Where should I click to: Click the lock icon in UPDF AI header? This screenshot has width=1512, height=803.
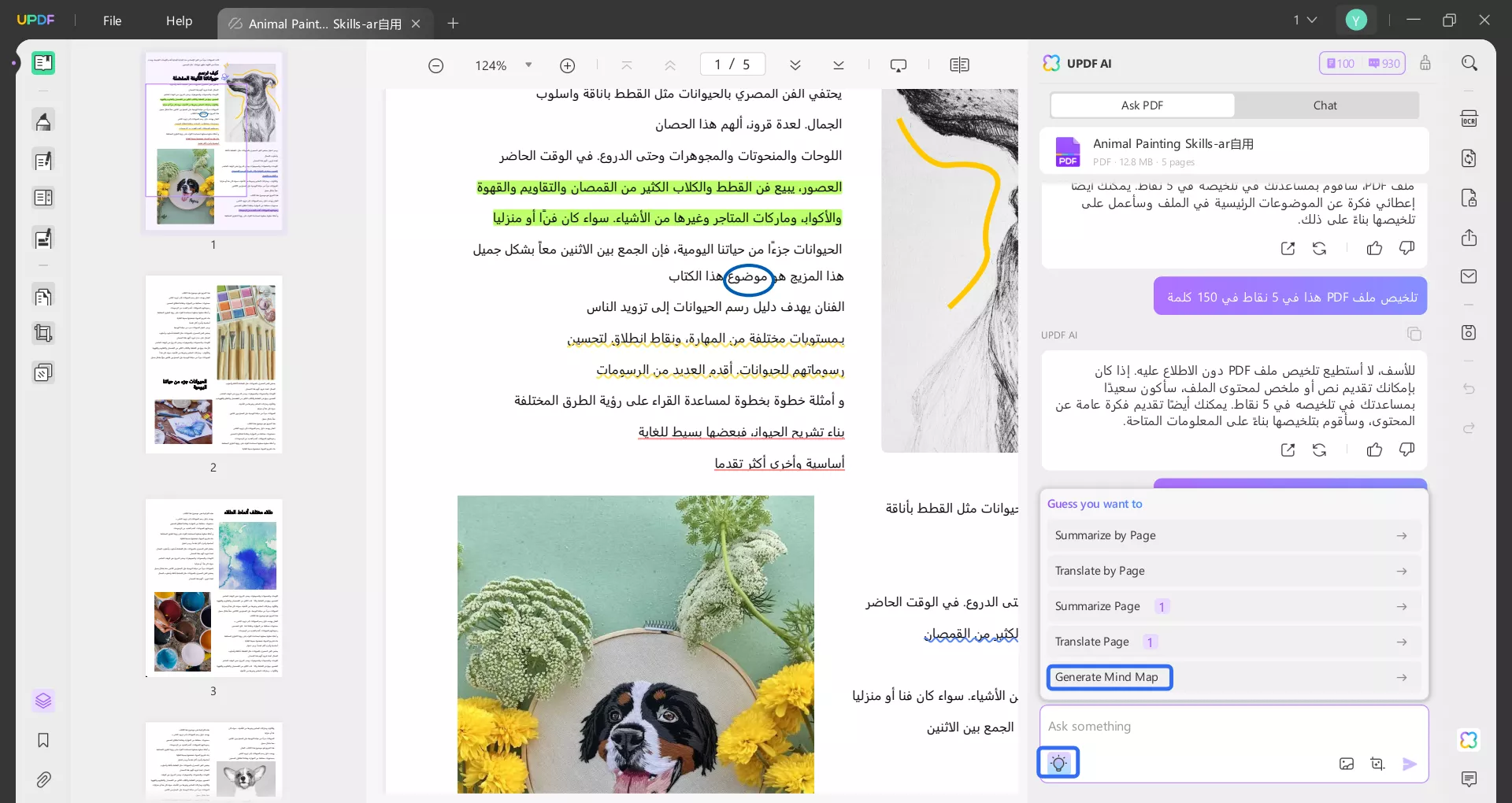click(x=1425, y=63)
